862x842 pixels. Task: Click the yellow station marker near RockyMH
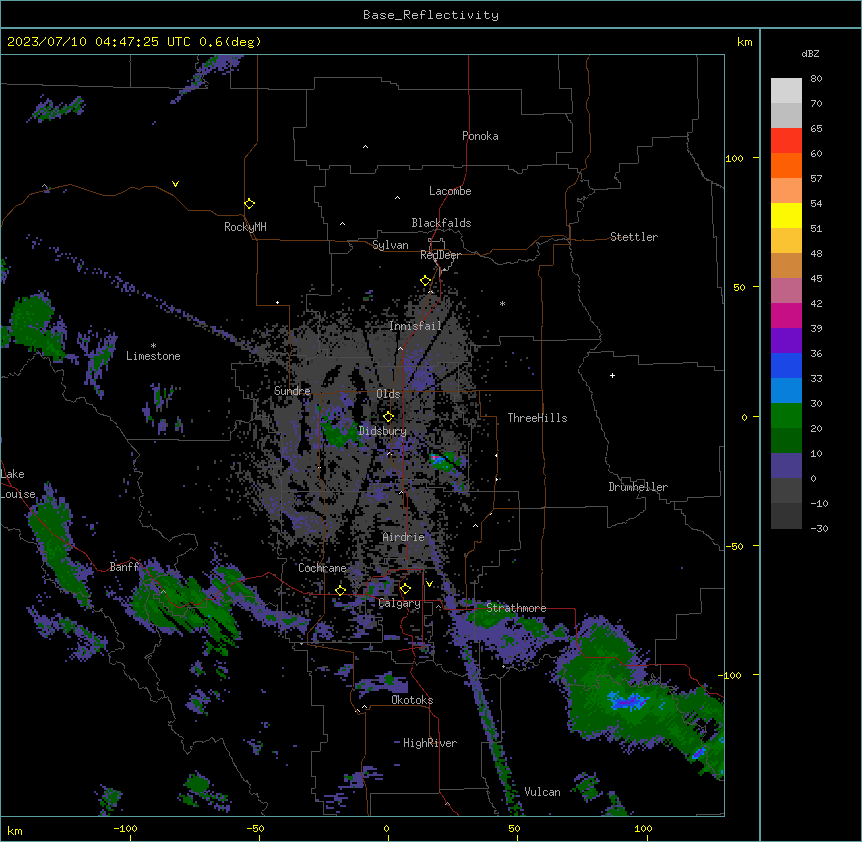(249, 203)
